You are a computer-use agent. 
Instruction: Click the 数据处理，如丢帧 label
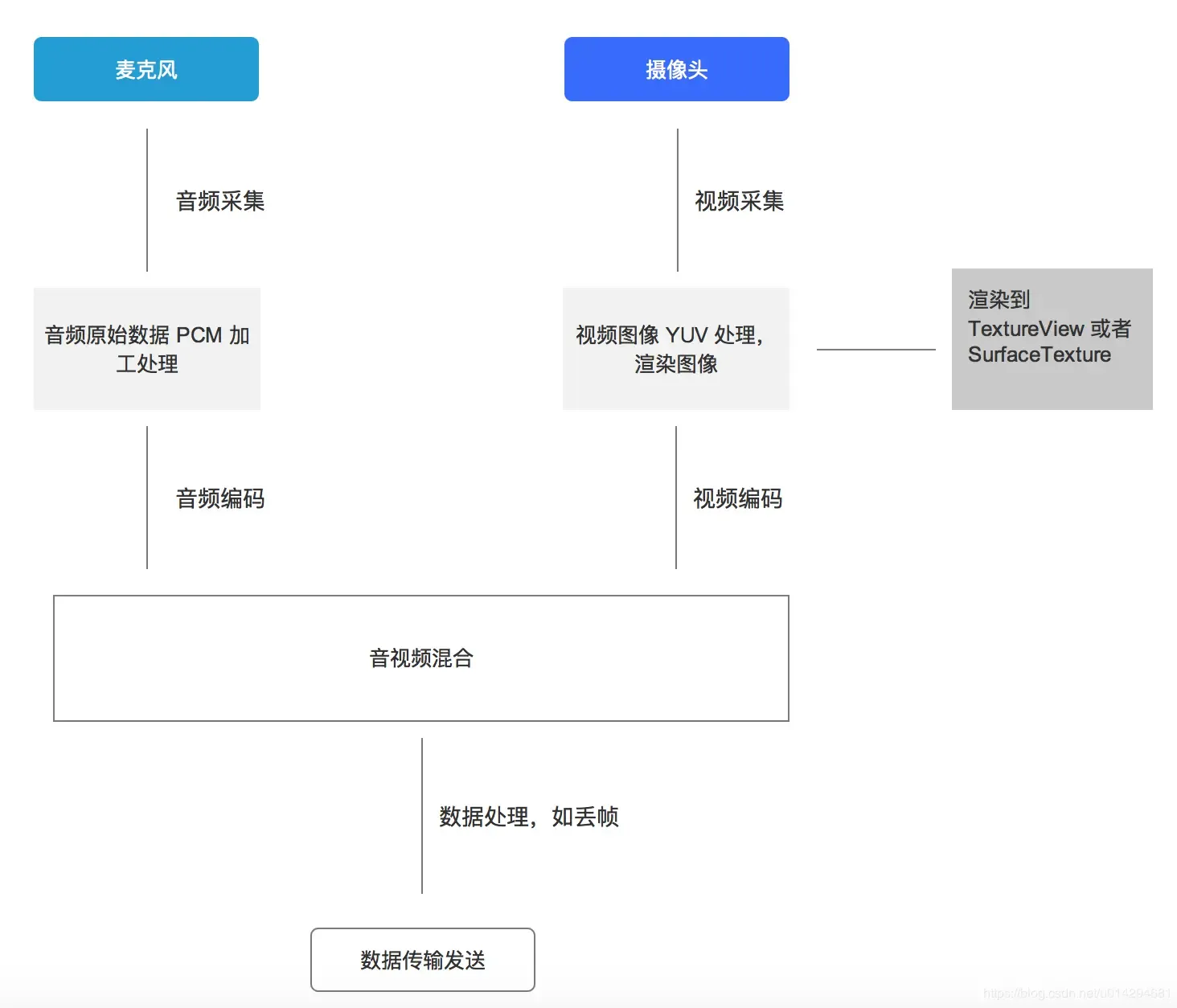tap(528, 817)
